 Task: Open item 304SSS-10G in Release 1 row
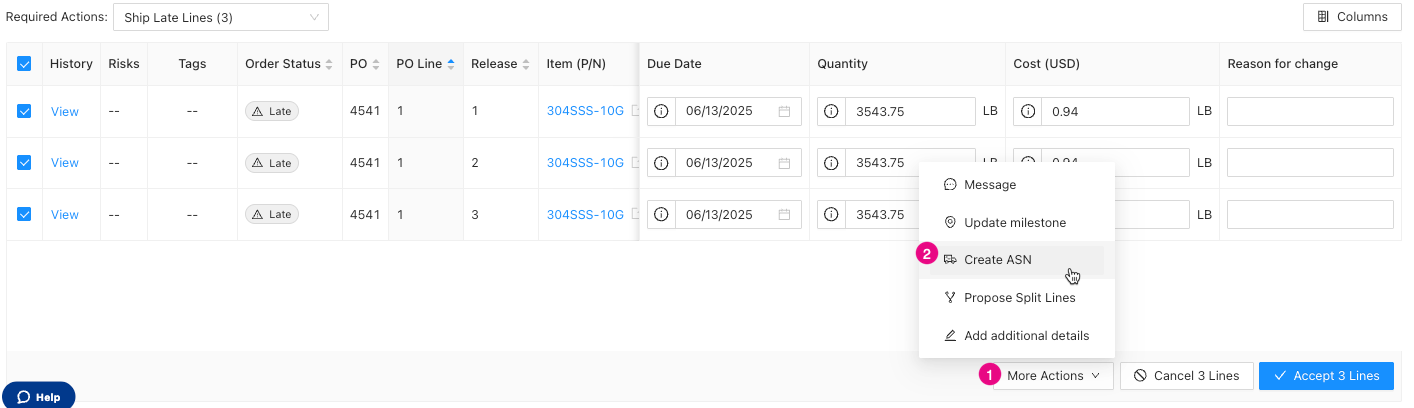(585, 112)
